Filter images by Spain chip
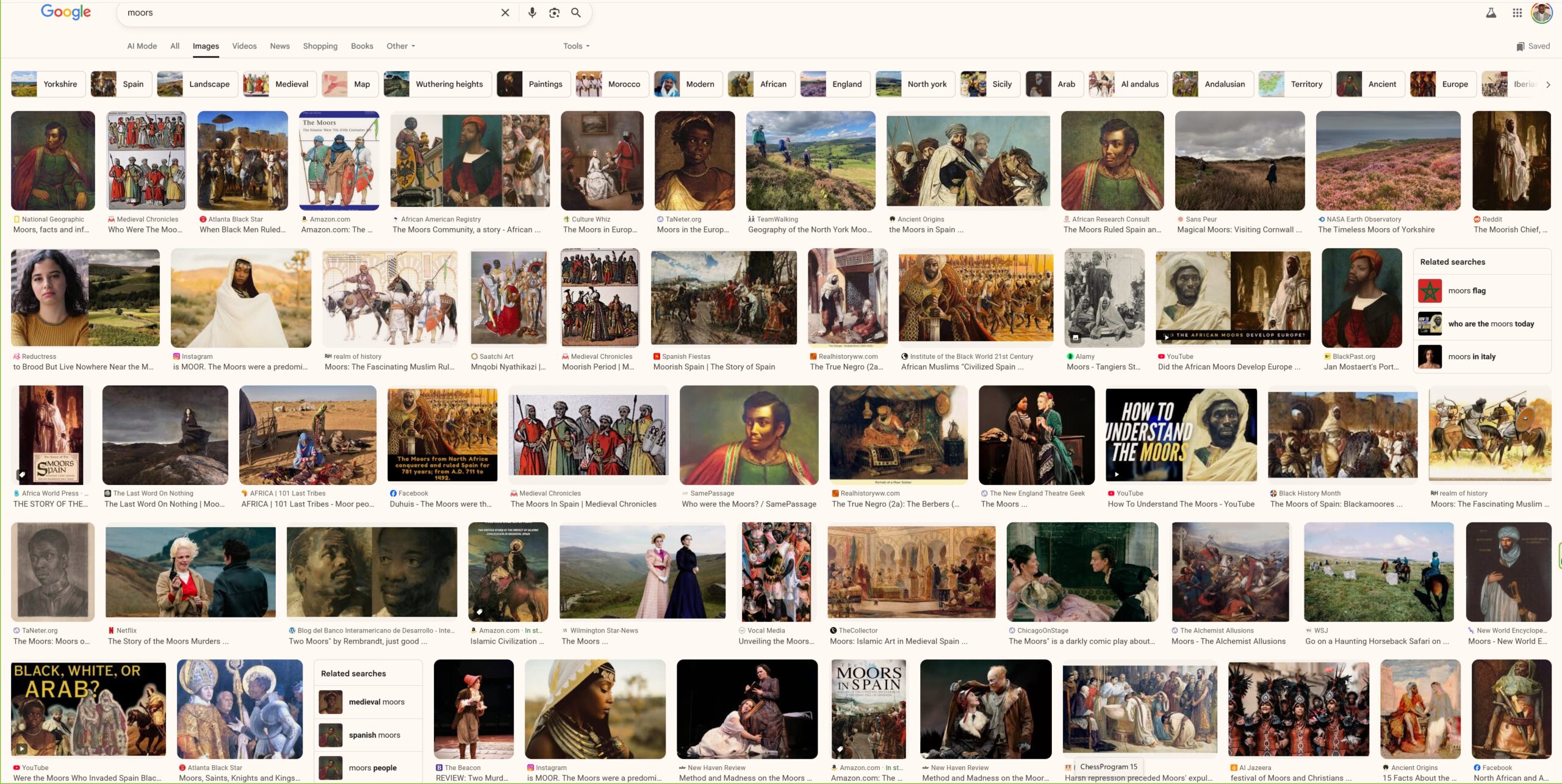 point(121,84)
